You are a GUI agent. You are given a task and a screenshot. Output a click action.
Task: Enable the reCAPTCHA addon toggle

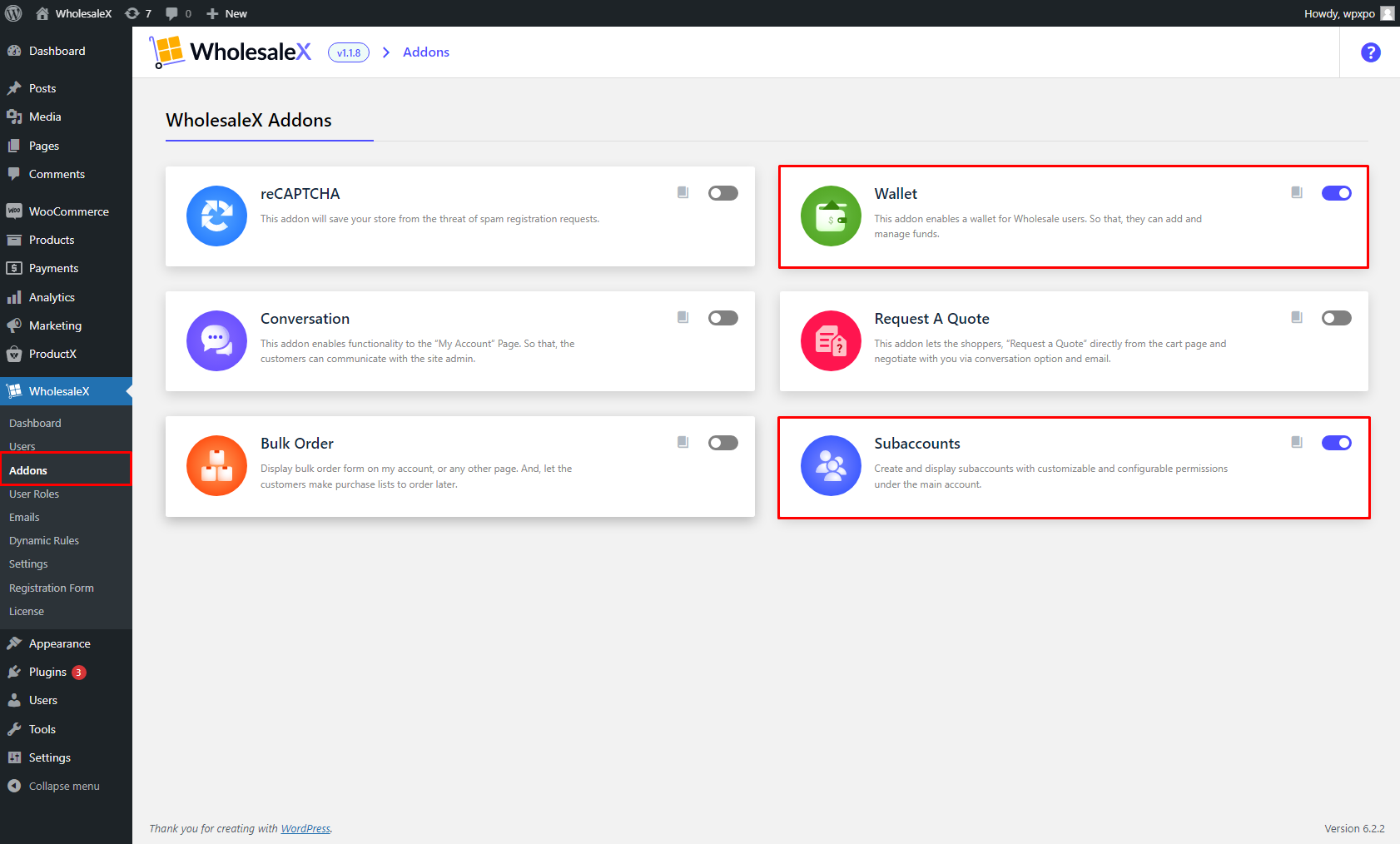[722, 193]
